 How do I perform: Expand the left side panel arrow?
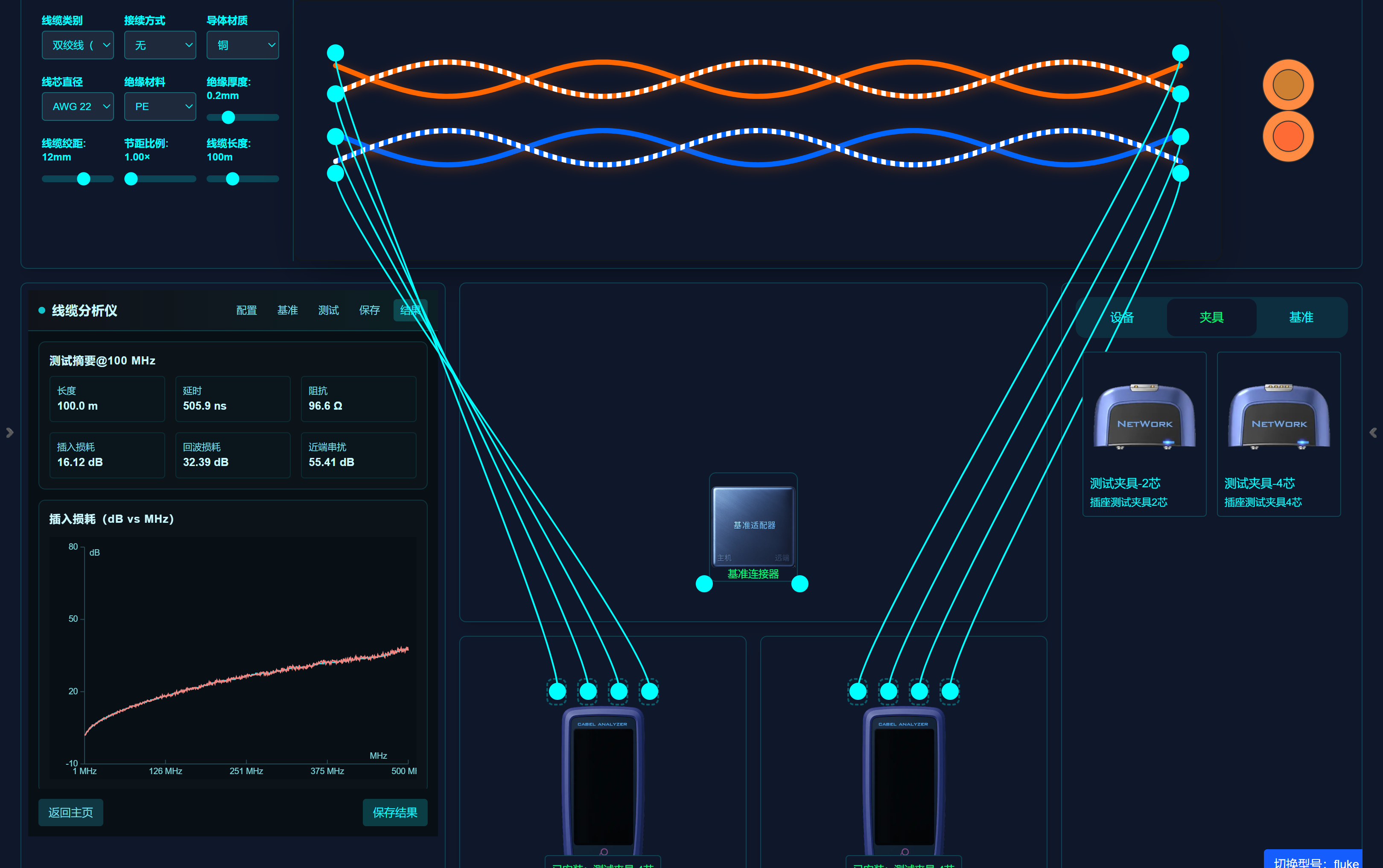coord(10,432)
